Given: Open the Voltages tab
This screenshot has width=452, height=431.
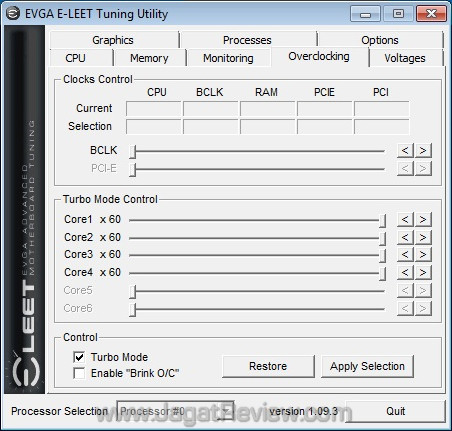Looking at the screenshot, I should tap(406, 58).
